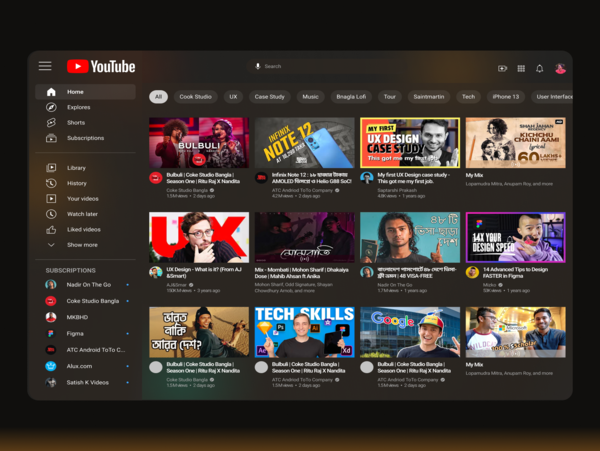Open Nadir On The Go channel avatar
Screen dimensions: 600x451
[51, 284]
